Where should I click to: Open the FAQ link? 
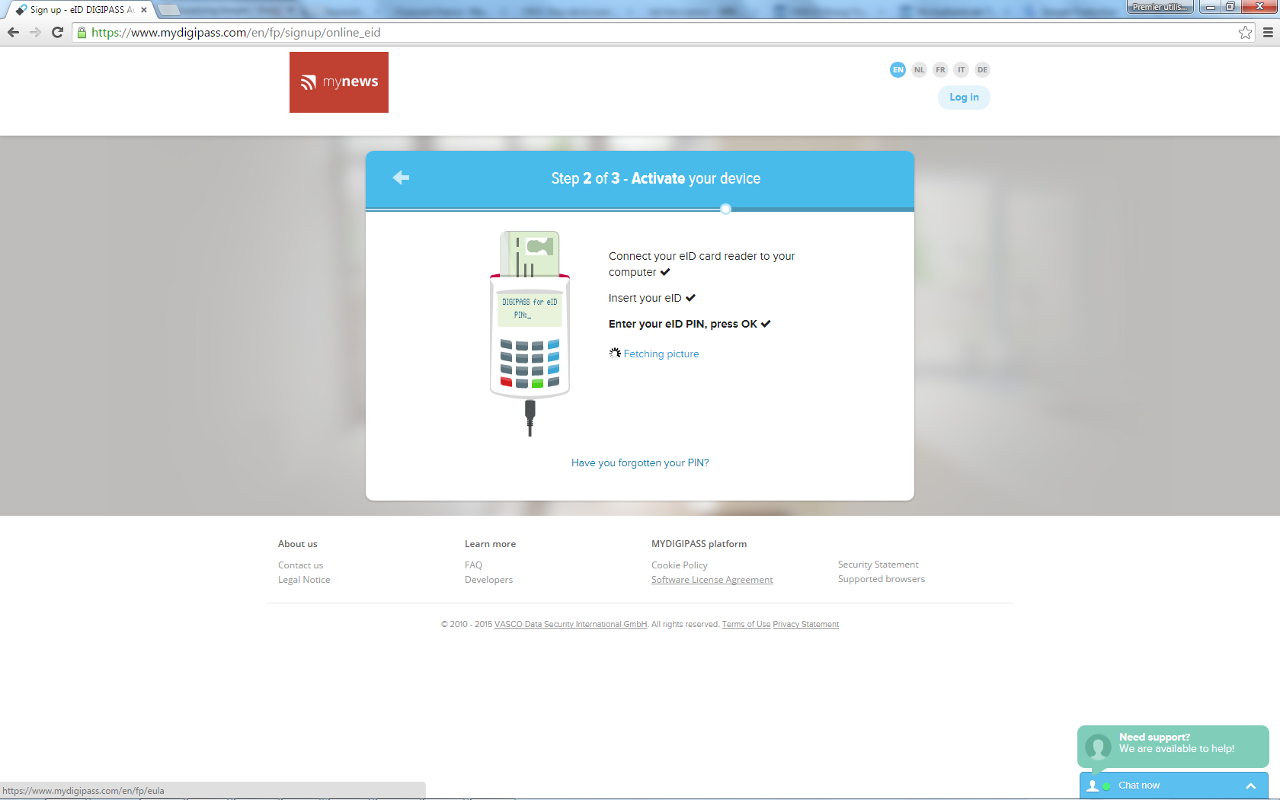473,565
